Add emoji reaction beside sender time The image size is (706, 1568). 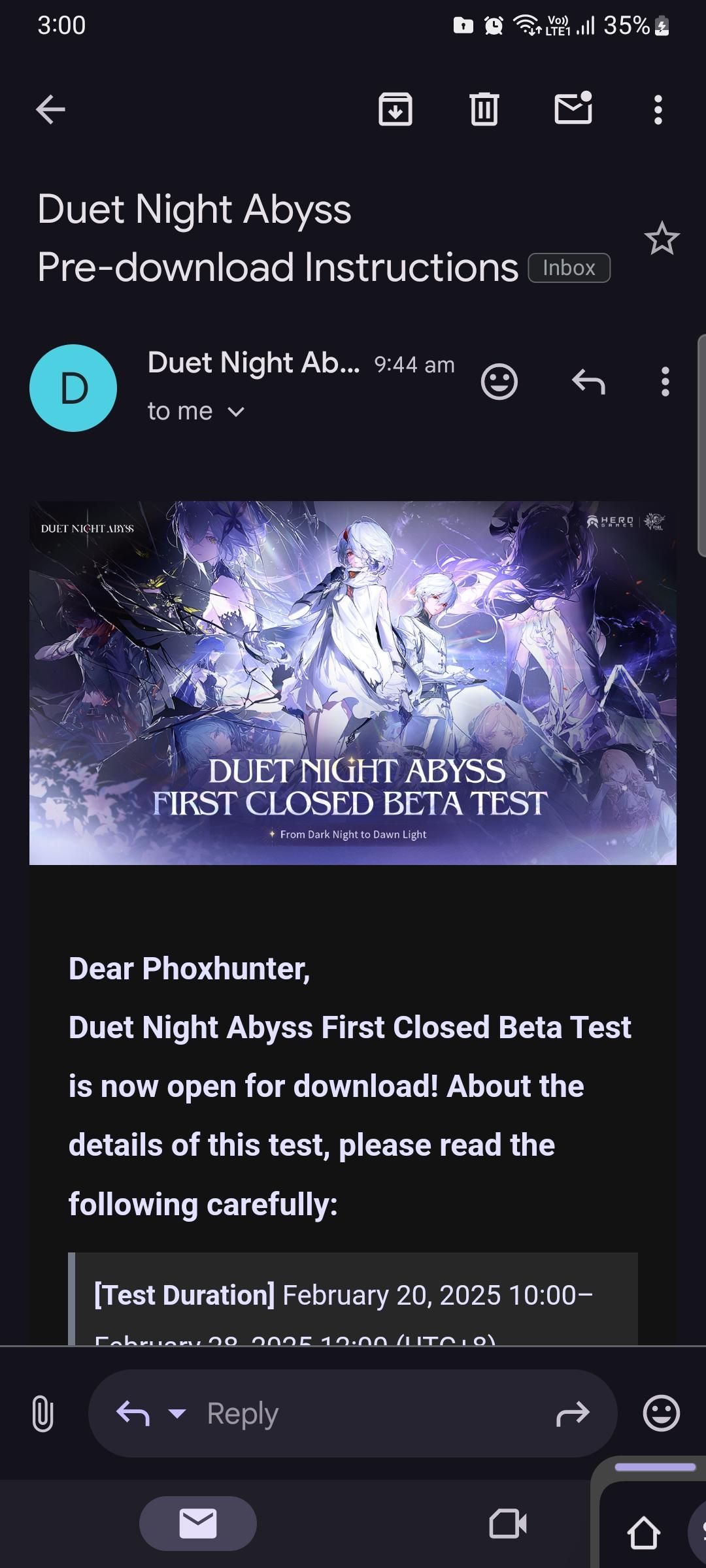[499, 382]
